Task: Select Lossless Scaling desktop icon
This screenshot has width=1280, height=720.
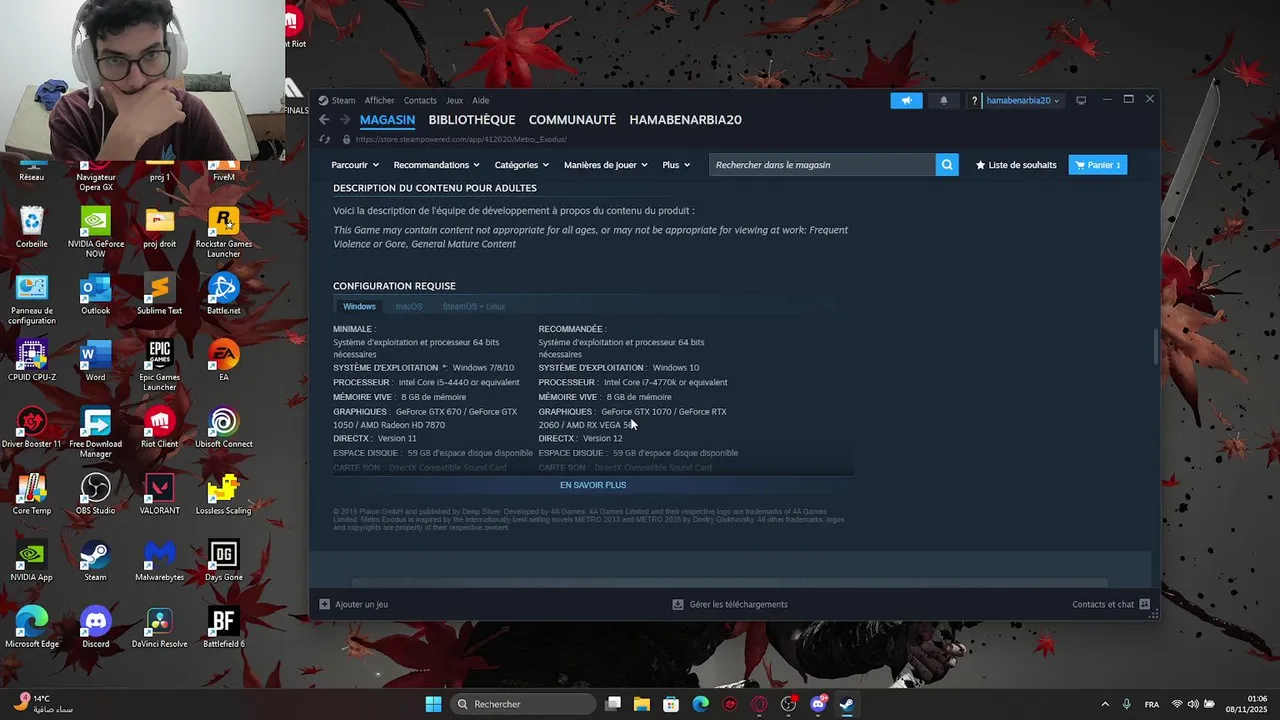Action: [224, 494]
